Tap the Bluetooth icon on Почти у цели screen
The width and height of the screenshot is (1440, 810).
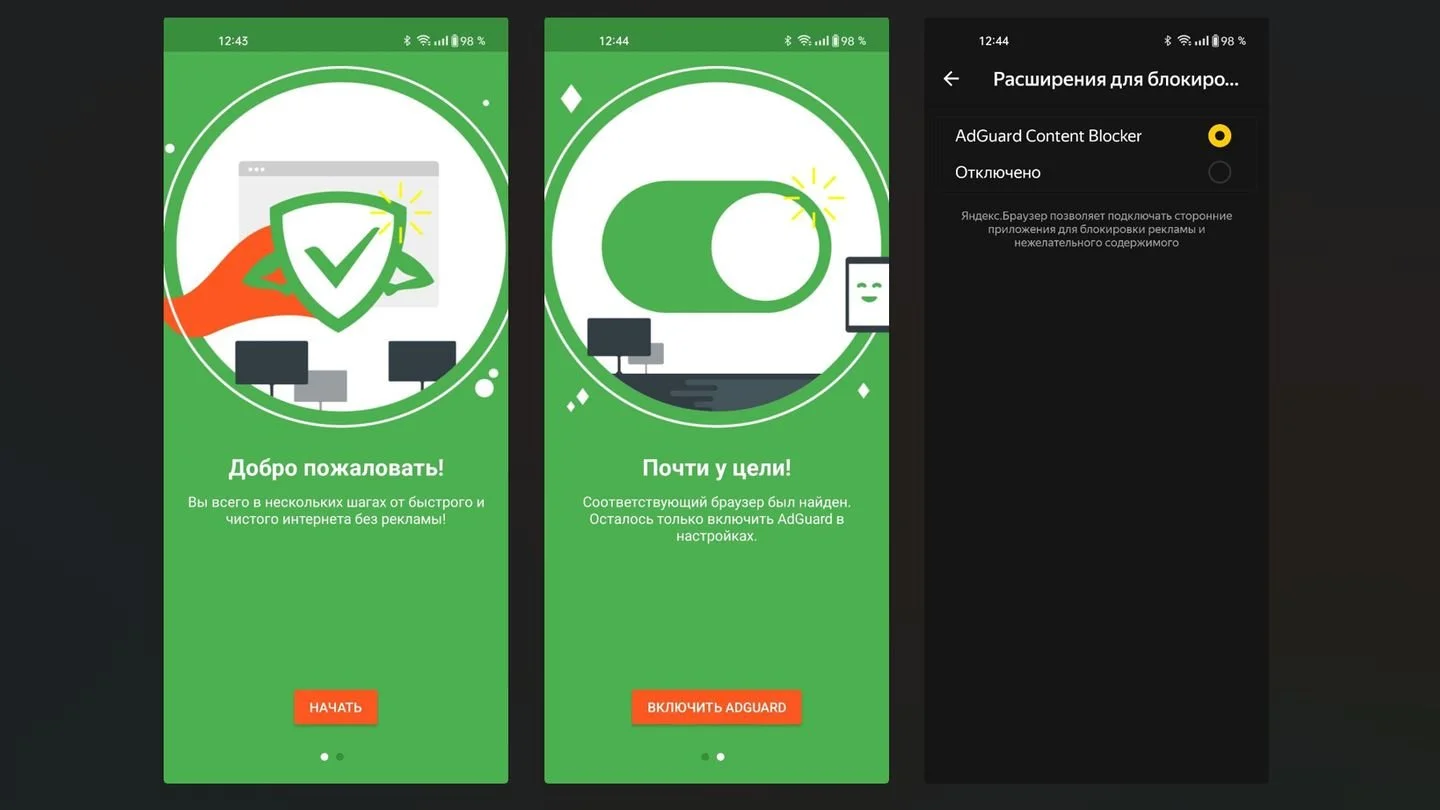click(x=788, y=41)
